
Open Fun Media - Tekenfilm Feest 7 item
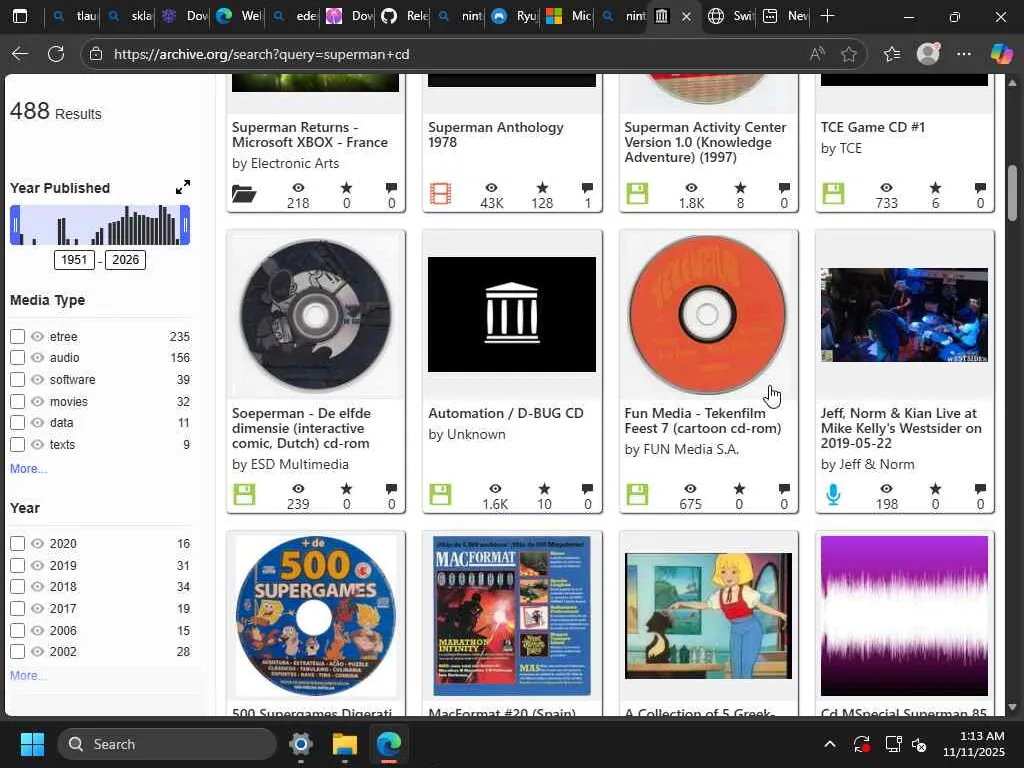click(x=703, y=421)
